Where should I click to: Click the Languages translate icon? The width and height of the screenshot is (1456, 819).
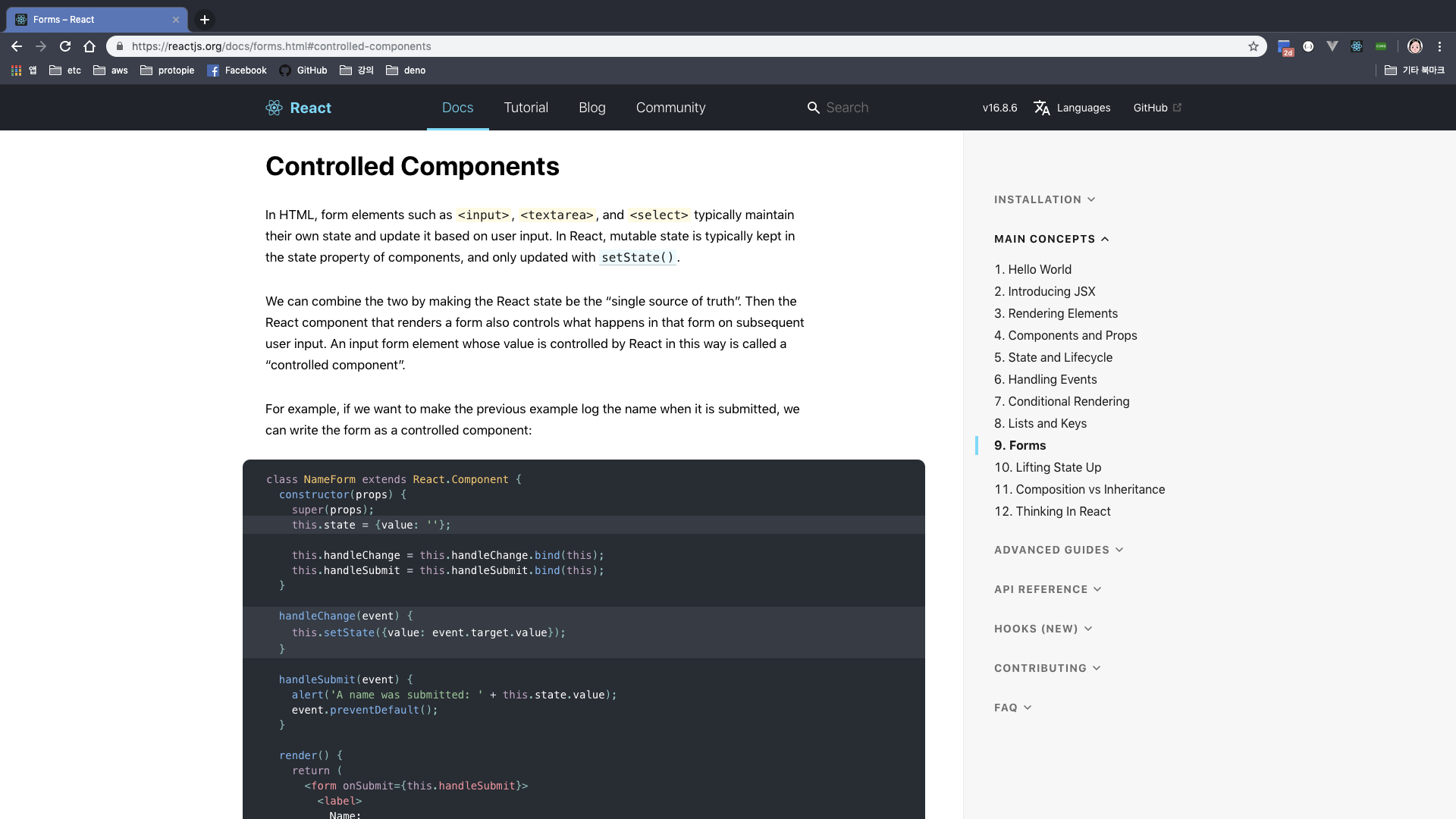[1042, 108]
